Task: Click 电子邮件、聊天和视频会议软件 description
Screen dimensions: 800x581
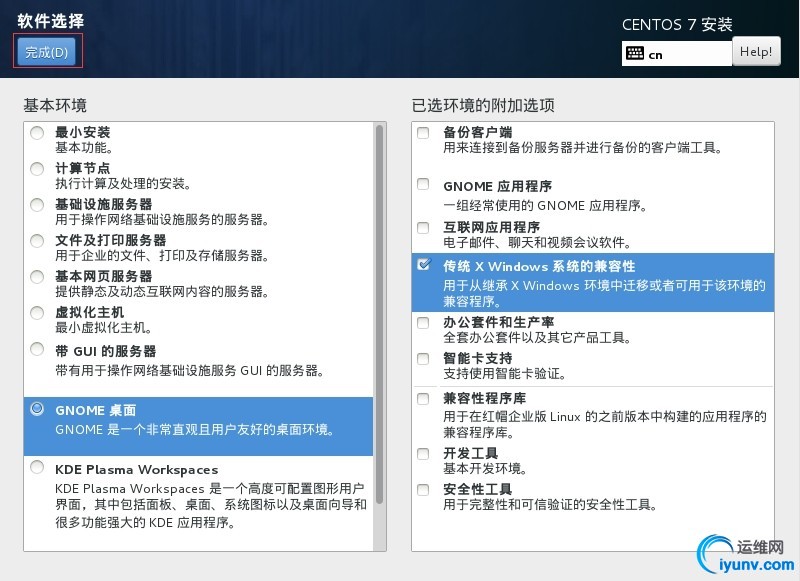Action: tap(537, 242)
